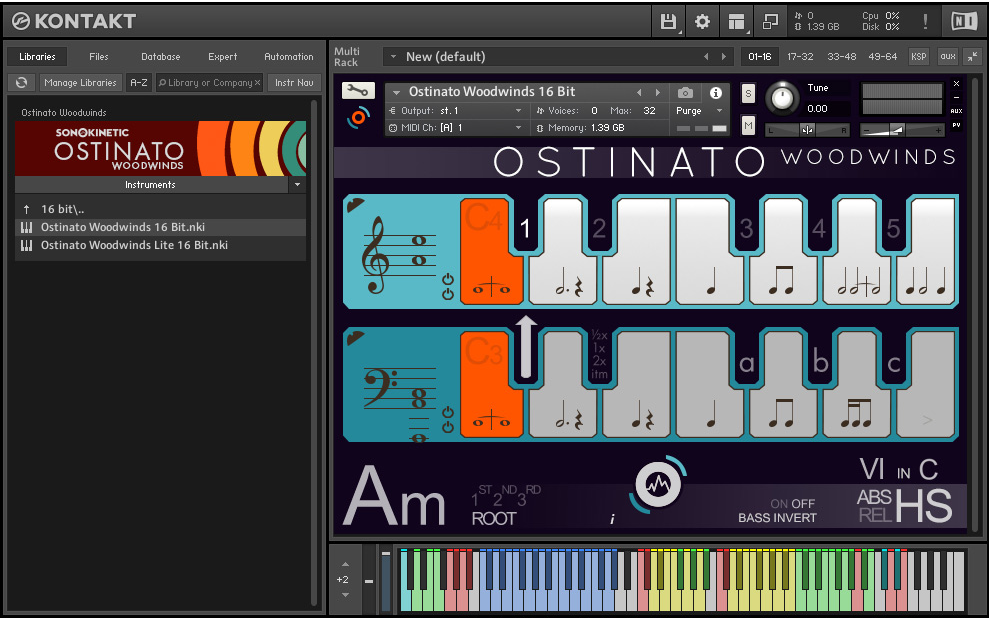Click the treble clef icon
Screen dimensions: 989x621
375,254
